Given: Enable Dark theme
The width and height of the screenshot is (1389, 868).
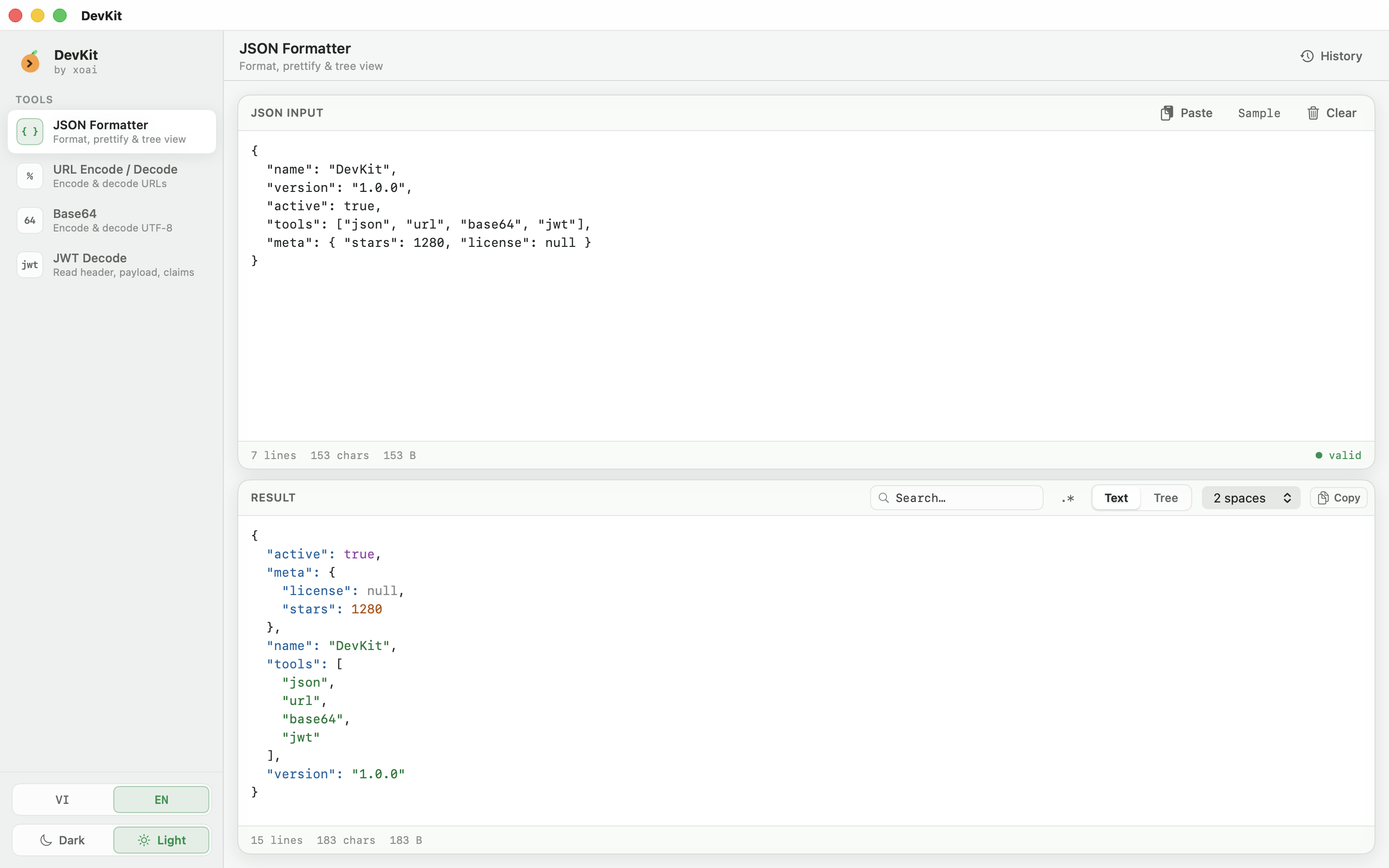Looking at the screenshot, I should pyautogui.click(x=63, y=841).
